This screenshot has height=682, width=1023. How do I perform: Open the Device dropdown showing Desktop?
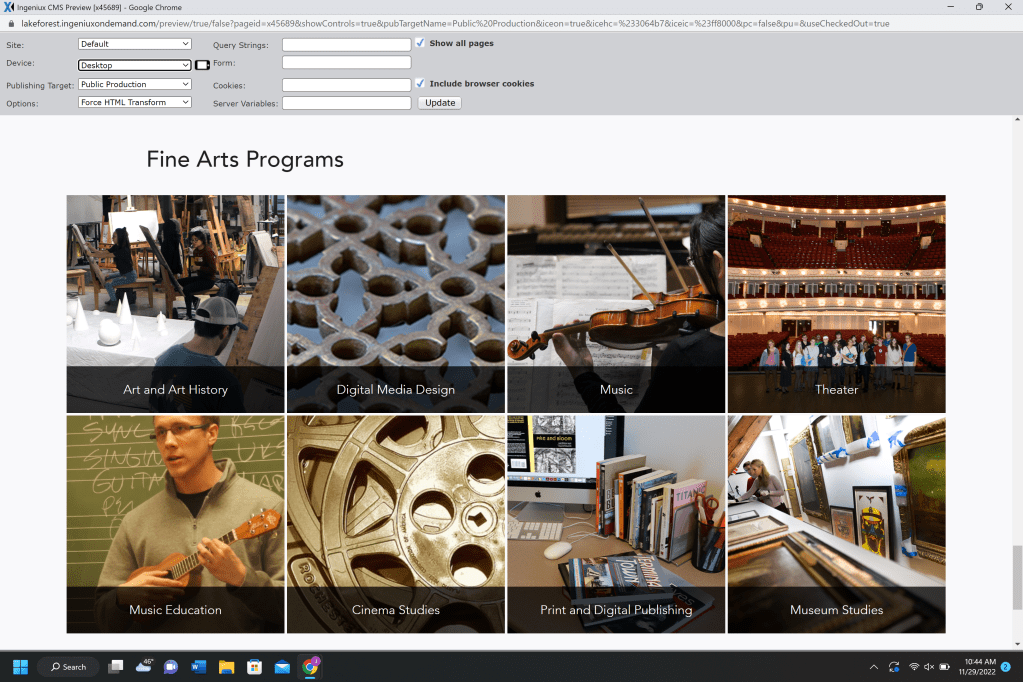[134, 65]
